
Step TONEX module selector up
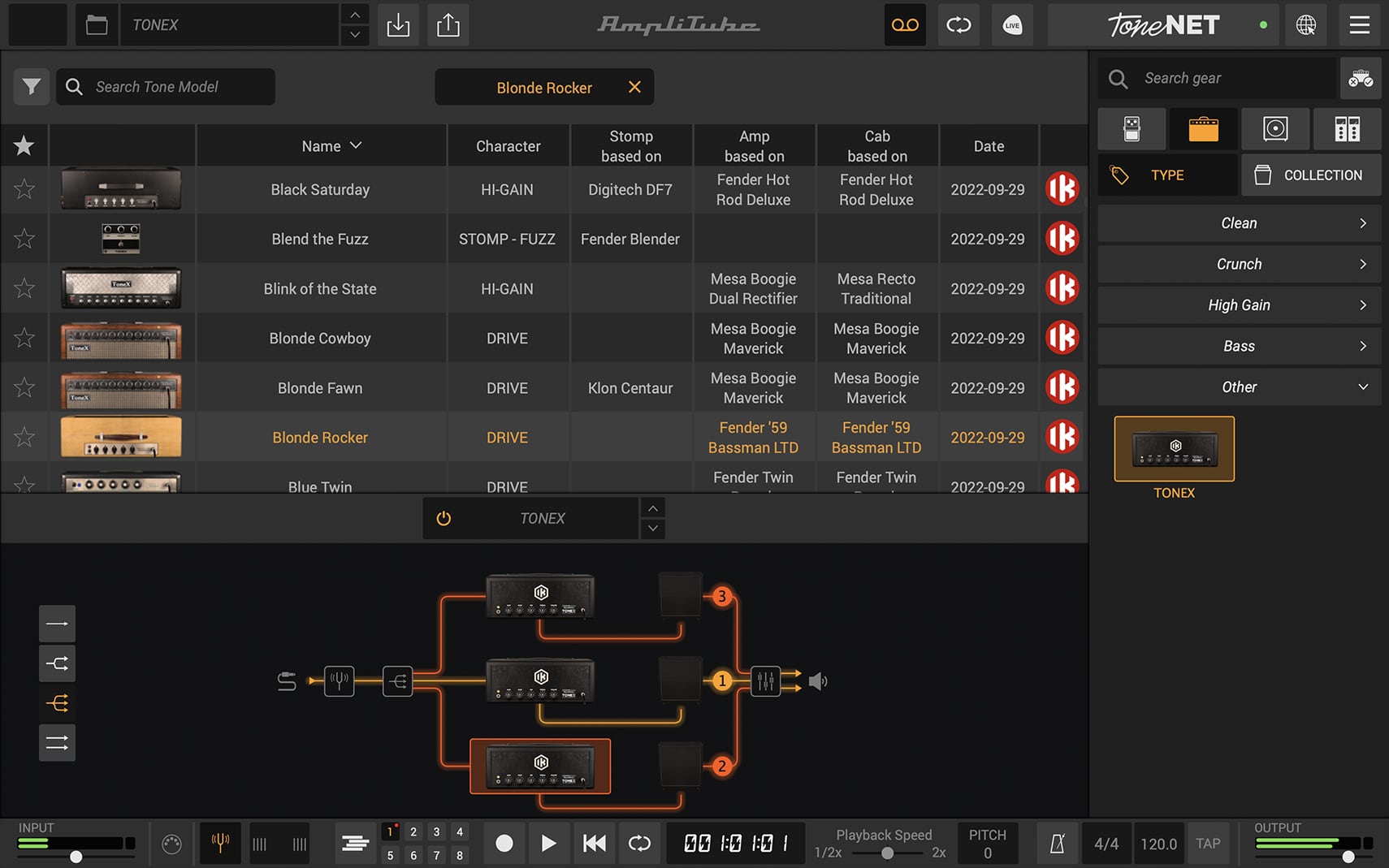pos(652,508)
